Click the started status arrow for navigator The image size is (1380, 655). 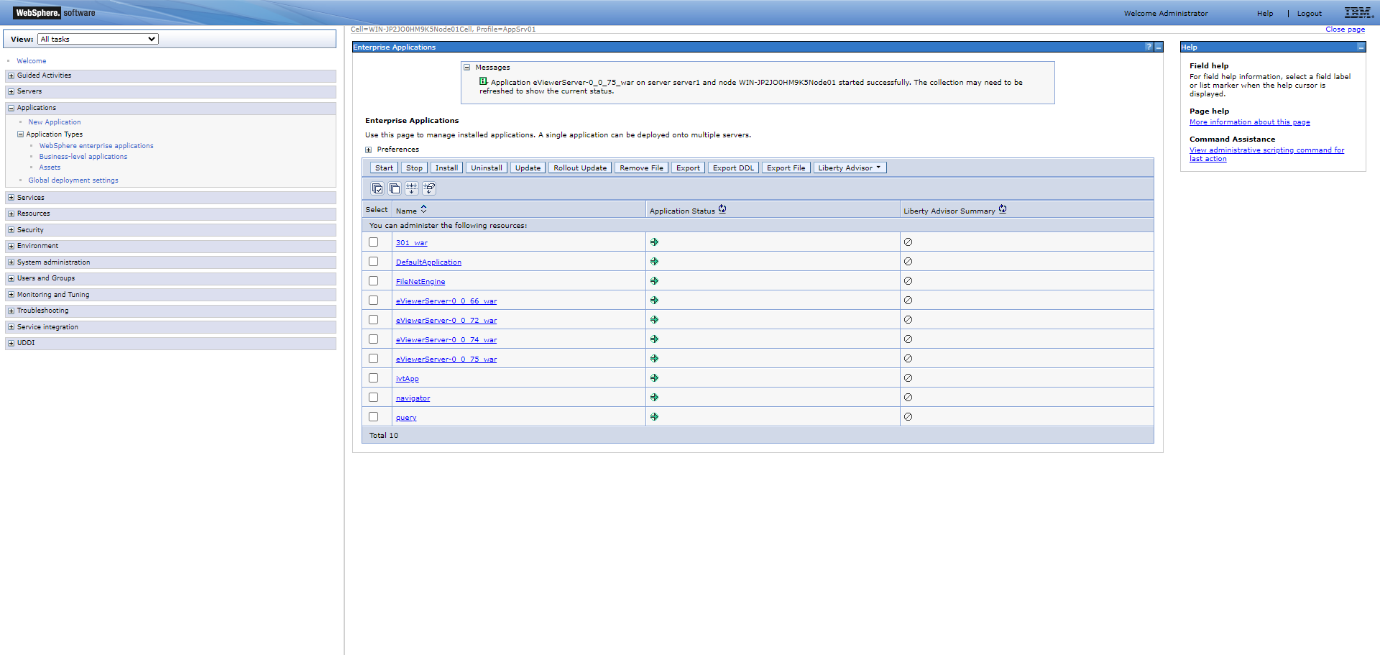click(x=654, y=397)
